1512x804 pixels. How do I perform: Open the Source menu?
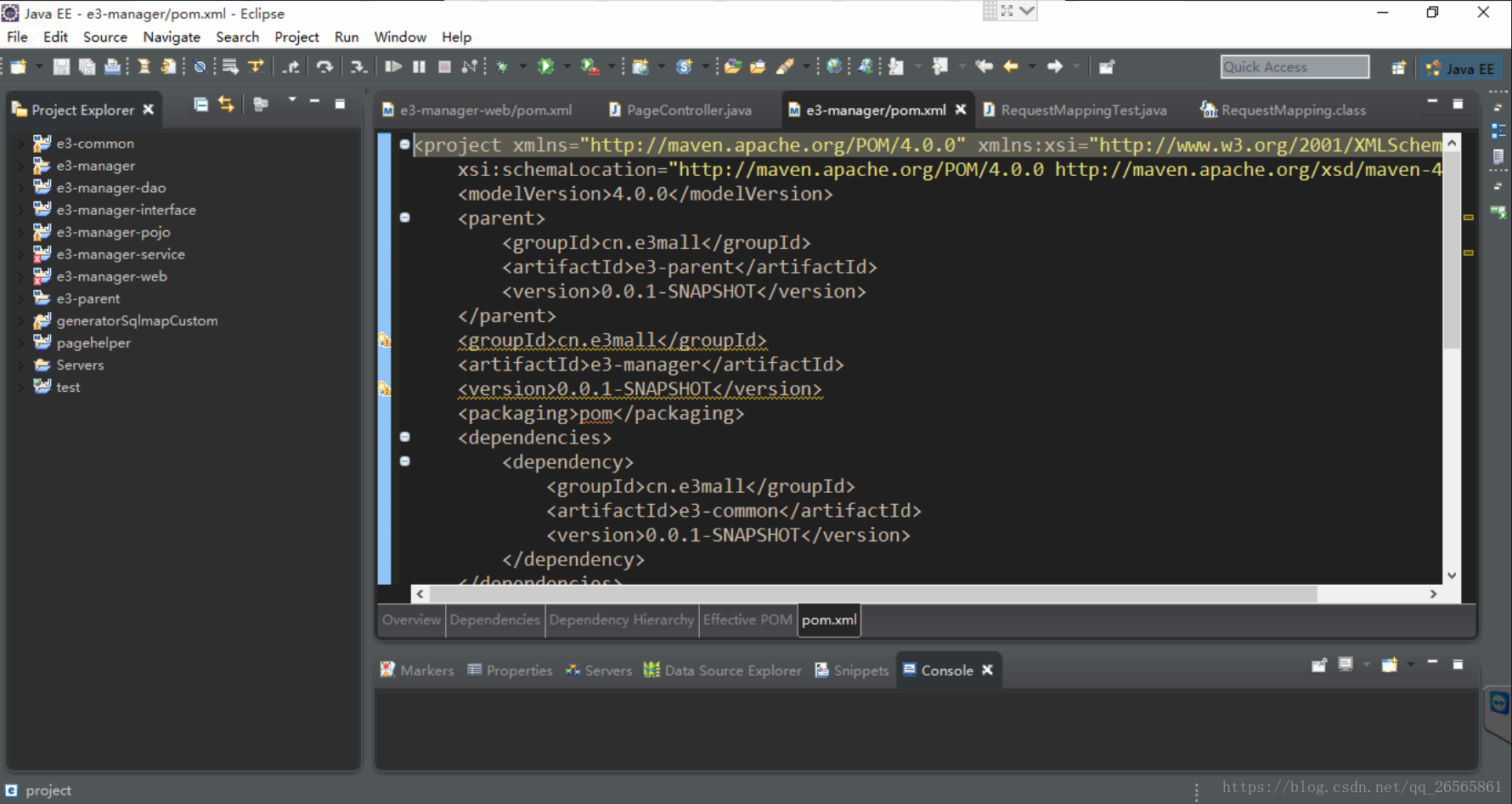click(104, 37)
